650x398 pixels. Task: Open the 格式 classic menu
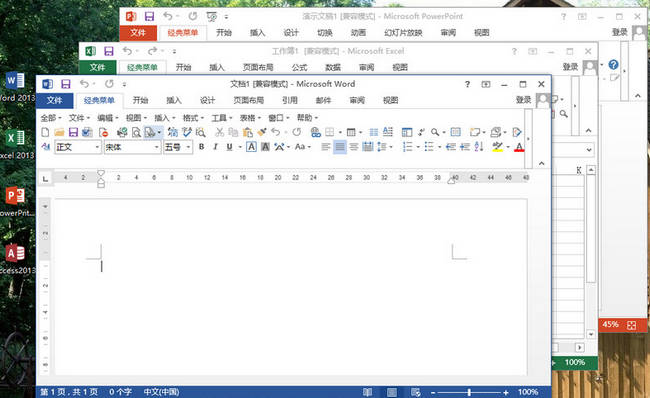tap(193, 118)
